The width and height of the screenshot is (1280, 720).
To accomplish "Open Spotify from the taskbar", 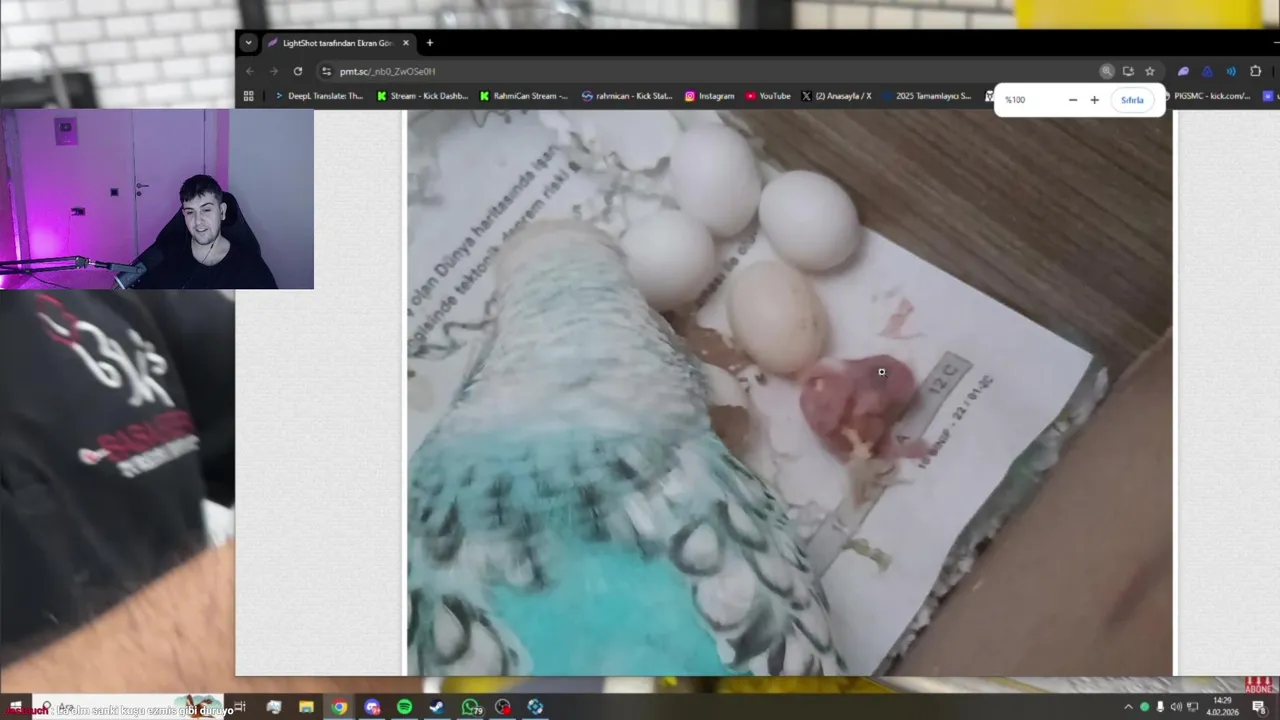I will (x=404, y=707).
